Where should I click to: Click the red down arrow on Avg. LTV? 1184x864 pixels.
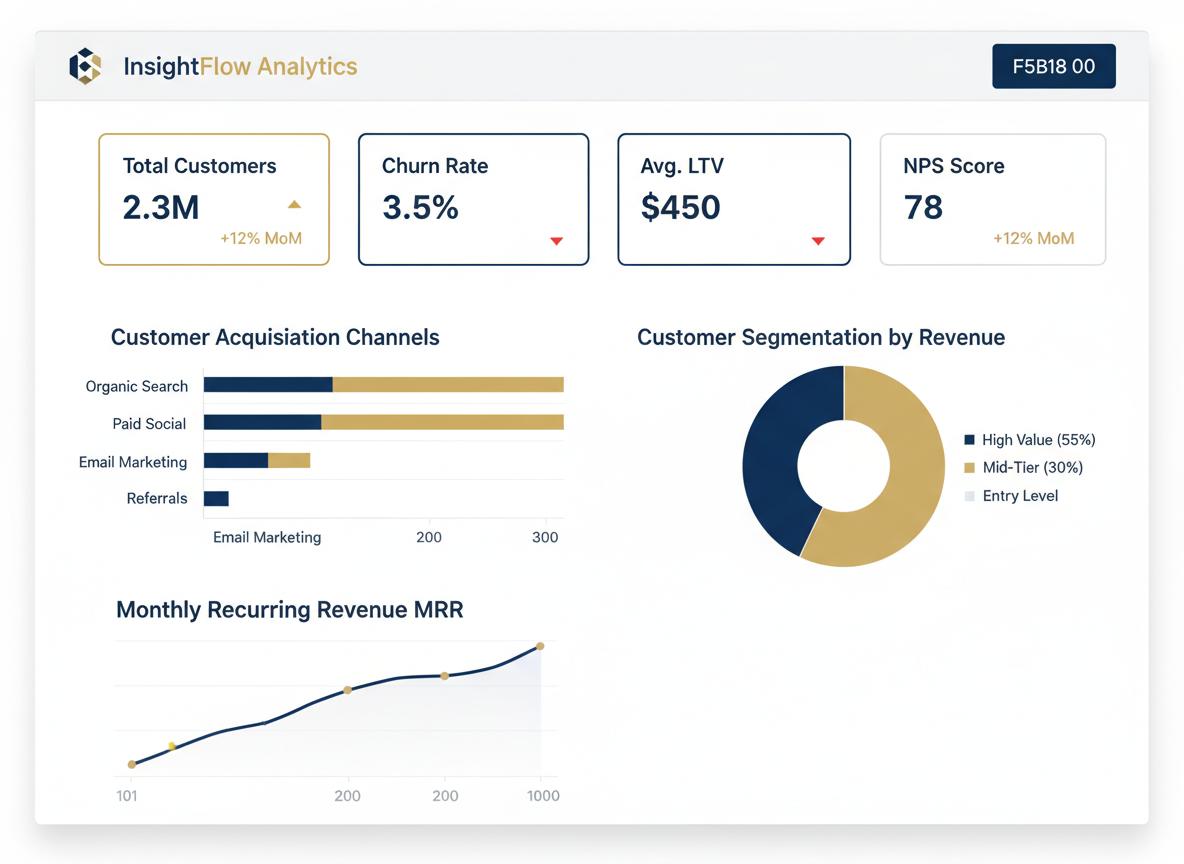818,241
